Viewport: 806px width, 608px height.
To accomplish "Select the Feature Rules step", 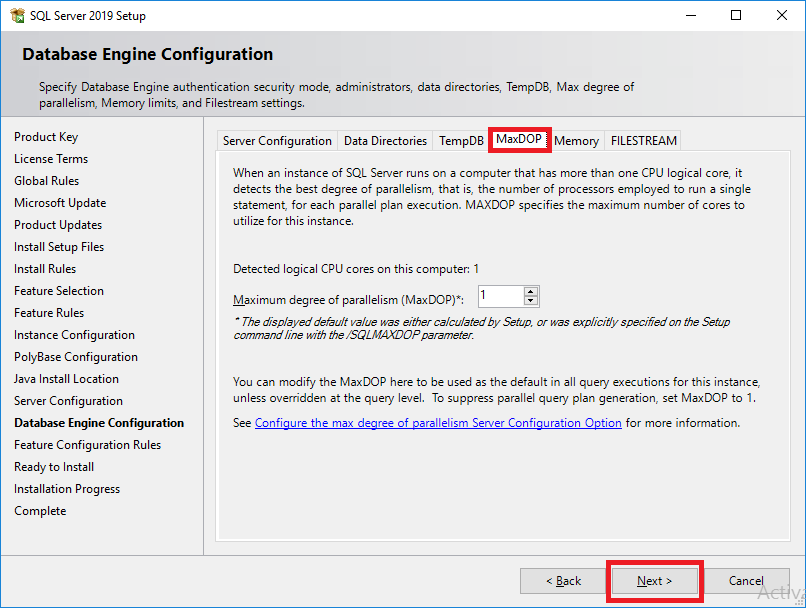I will (x=49, y=313).
